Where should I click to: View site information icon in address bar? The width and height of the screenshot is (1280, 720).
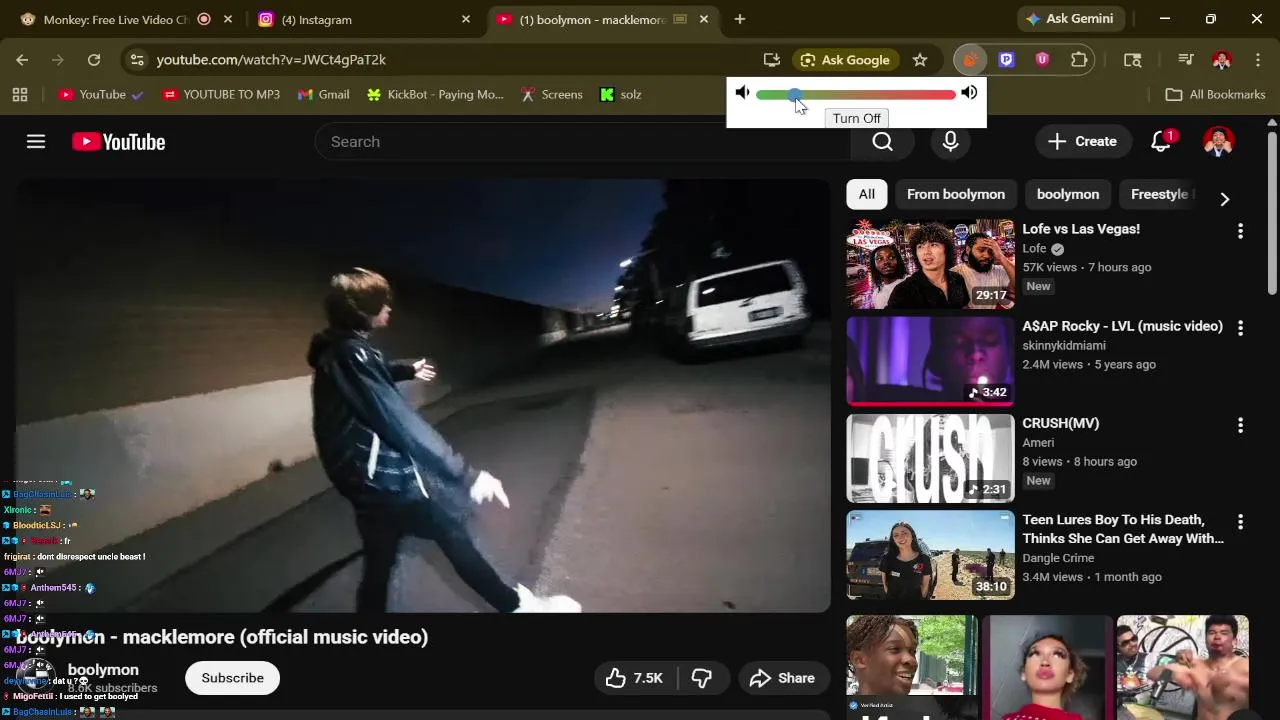coord(137,60)
